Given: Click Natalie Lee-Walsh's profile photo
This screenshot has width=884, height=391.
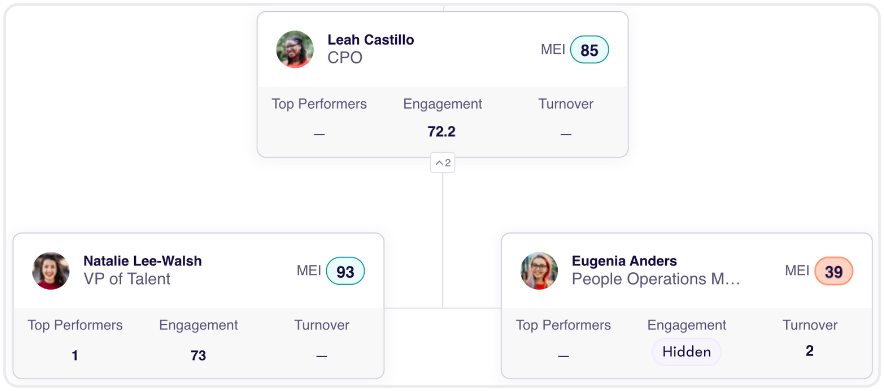Looking at the screenshot, I should click(x=51, y=271).
